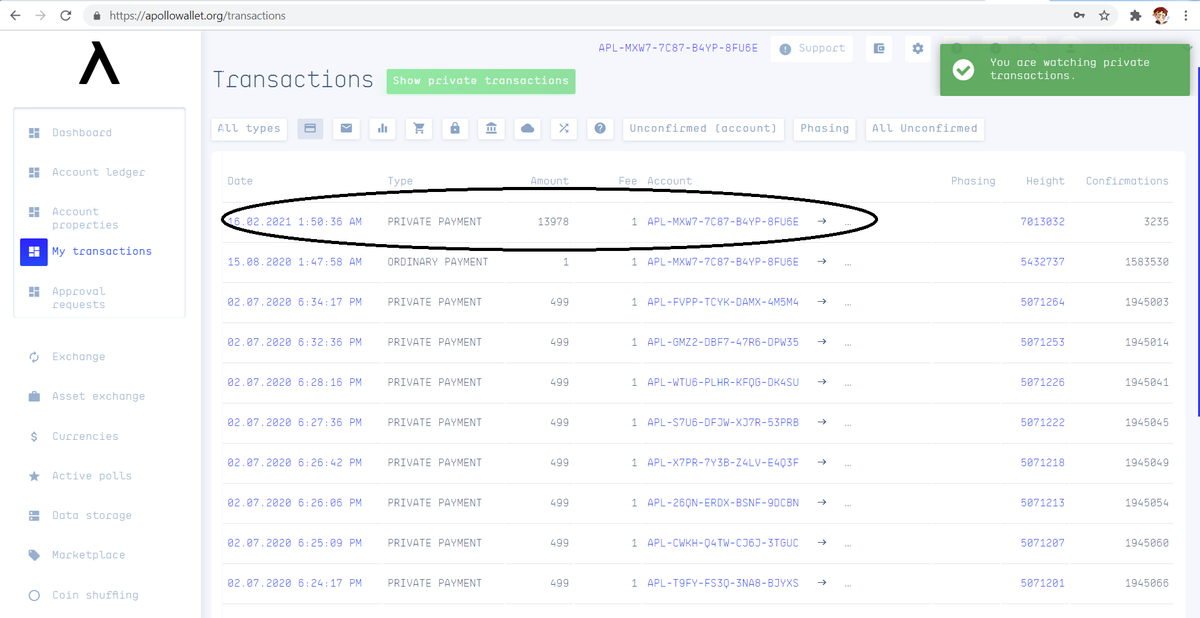The image size is (1200, 618).
Task: Open Dashboard in the sidebar
Action: pyautogui.click(x=82, y=132)
